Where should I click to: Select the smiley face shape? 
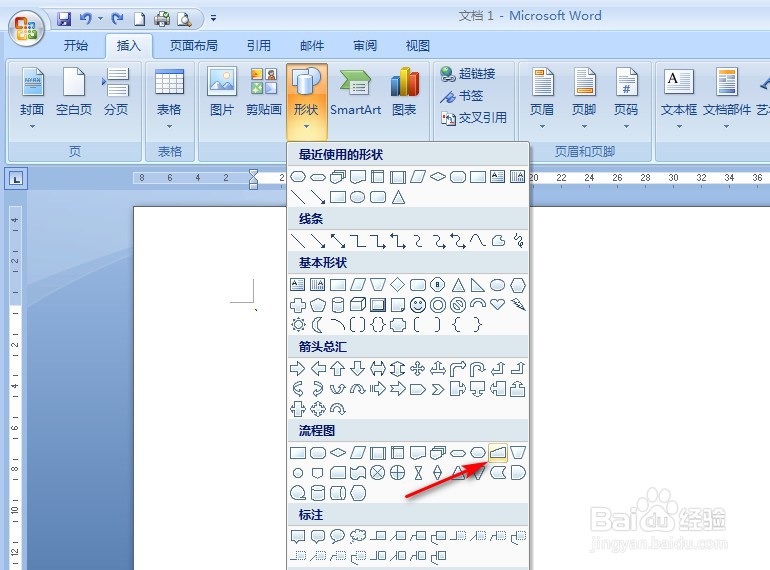click(418, 305)
